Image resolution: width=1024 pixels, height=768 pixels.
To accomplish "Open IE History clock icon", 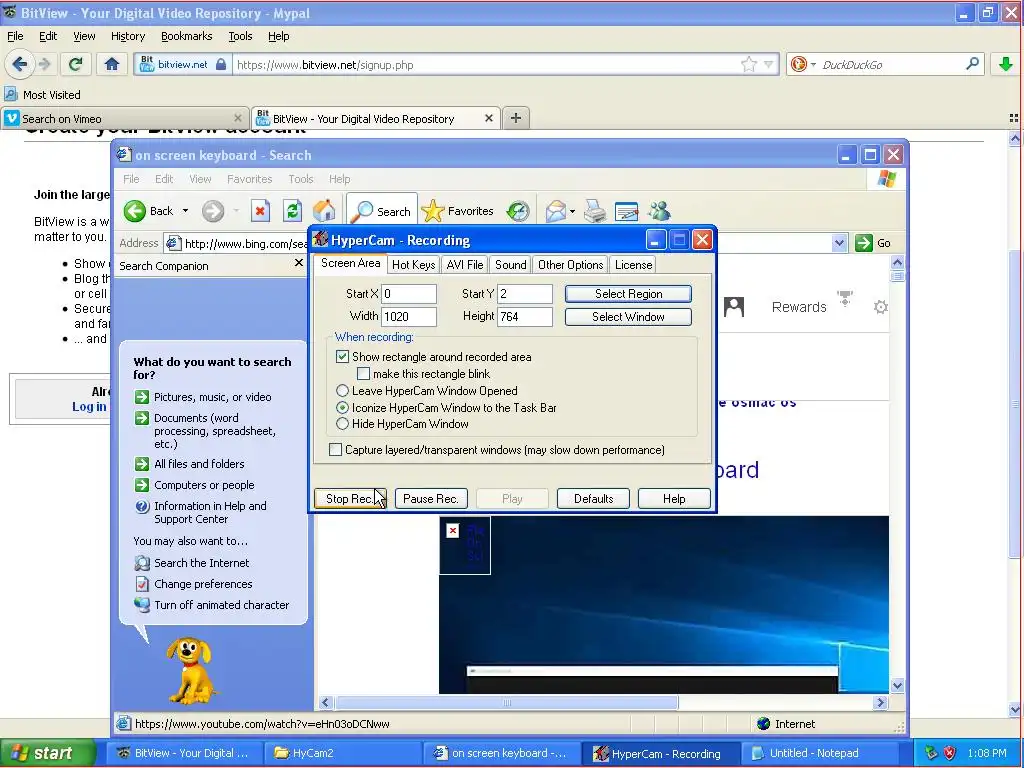I will tap(518, 211).
